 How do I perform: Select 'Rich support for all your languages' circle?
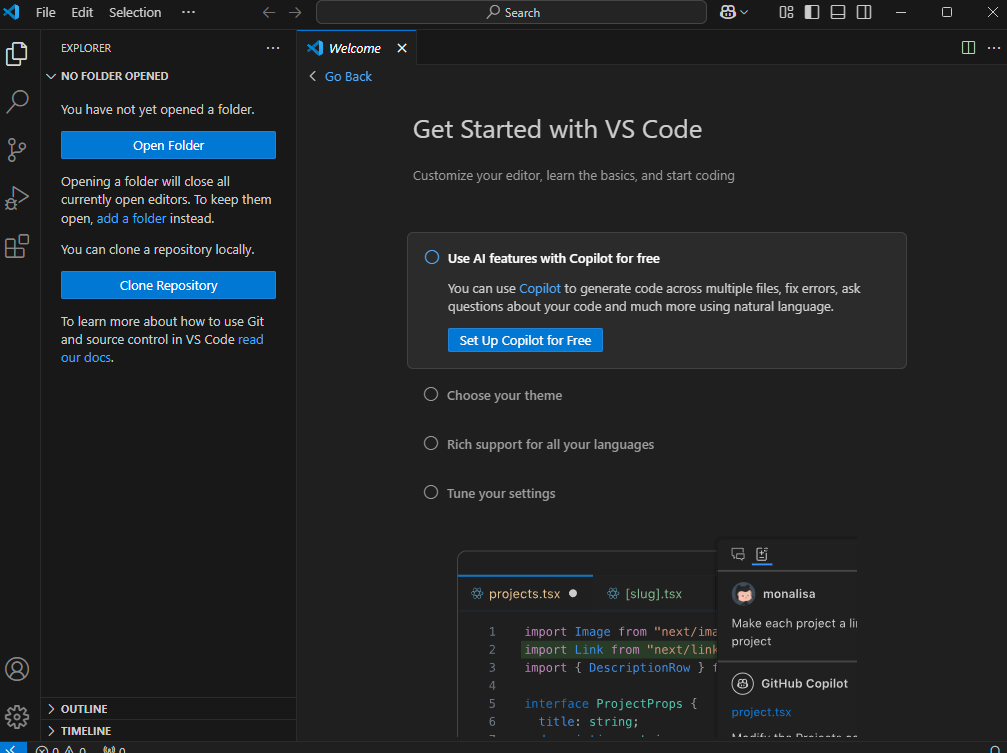tap(431, 443)
